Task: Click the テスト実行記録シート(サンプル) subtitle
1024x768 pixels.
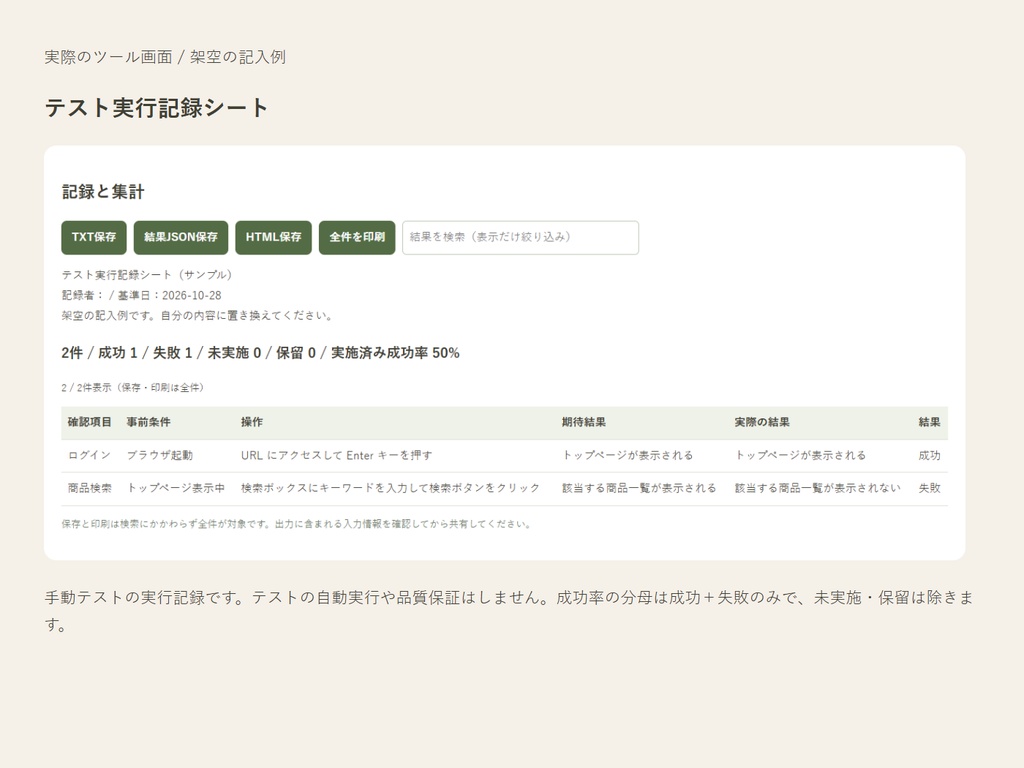Action: [147, 275]
